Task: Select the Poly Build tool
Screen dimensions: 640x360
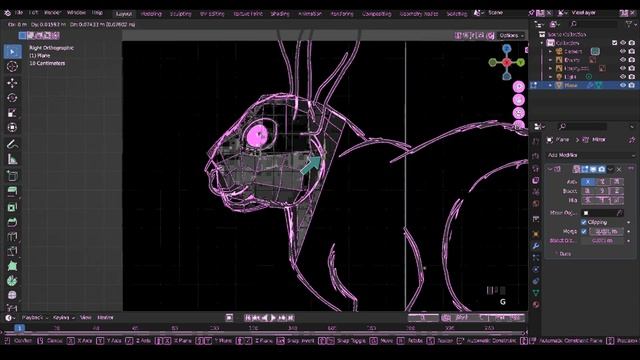Action: point(12,266)
